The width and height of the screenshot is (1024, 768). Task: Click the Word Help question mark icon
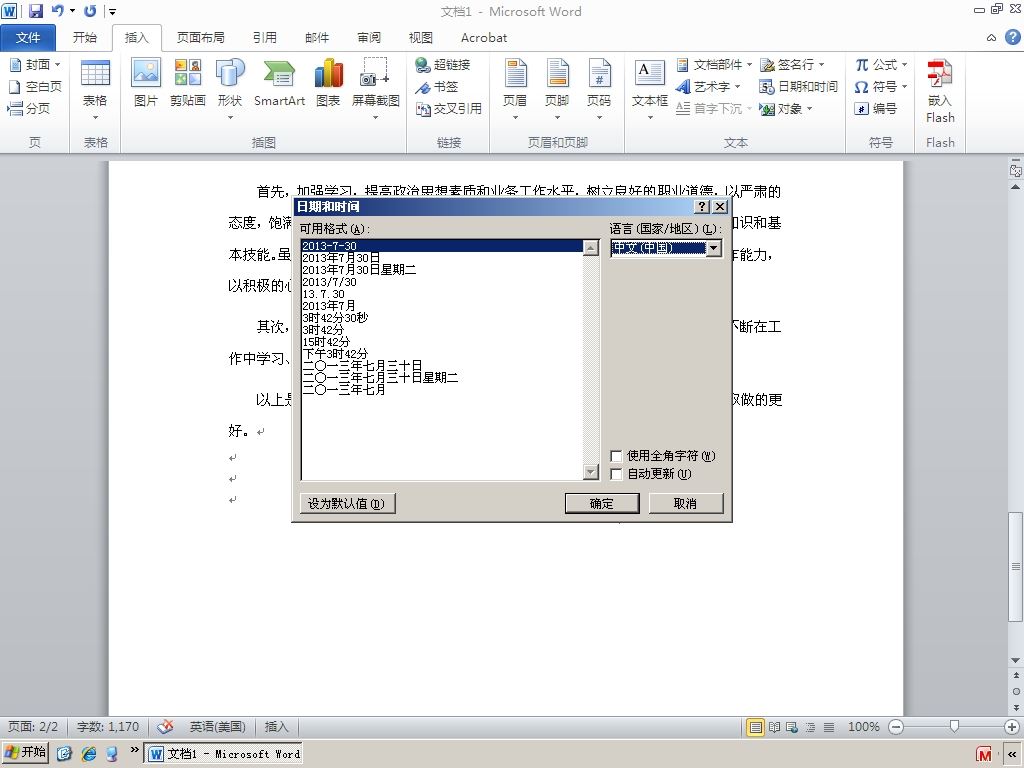coord(1012,37)
